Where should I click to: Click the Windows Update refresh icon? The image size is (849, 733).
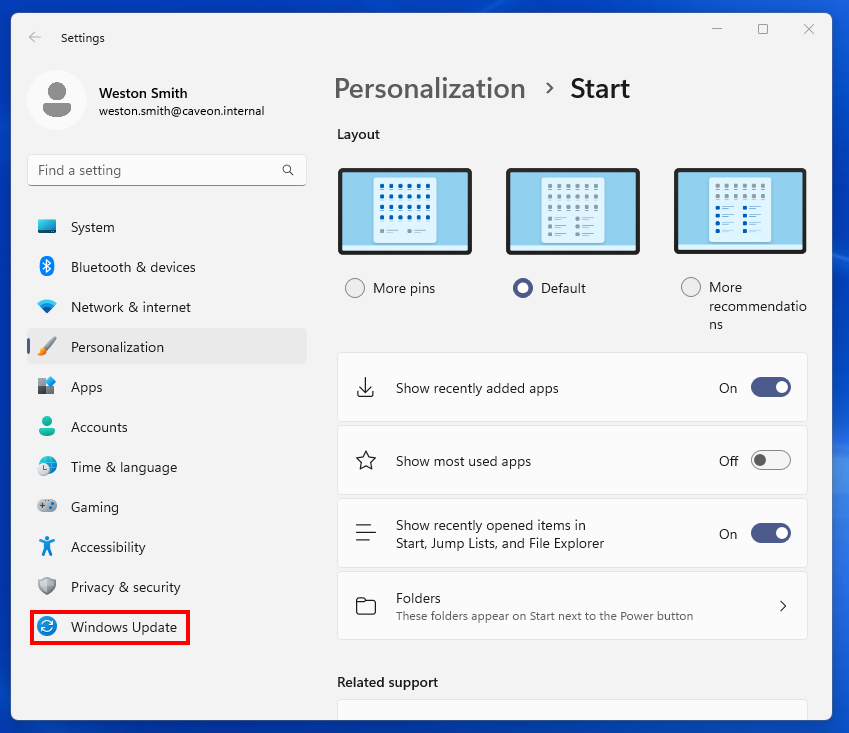click(47, 626)
